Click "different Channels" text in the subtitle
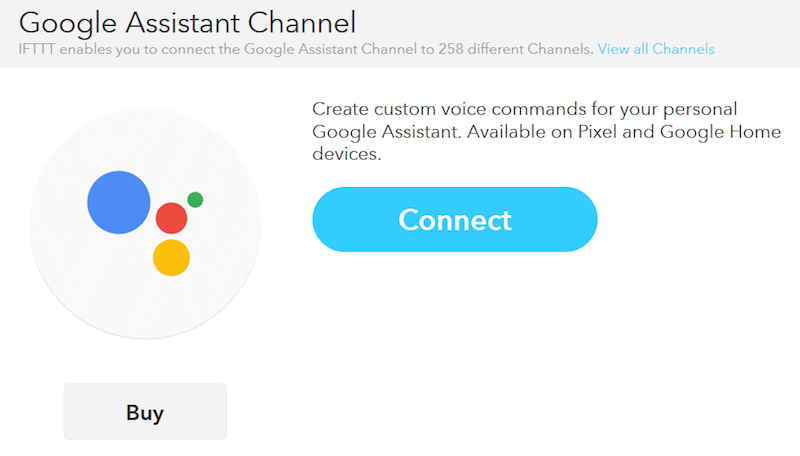 (530, 49)
